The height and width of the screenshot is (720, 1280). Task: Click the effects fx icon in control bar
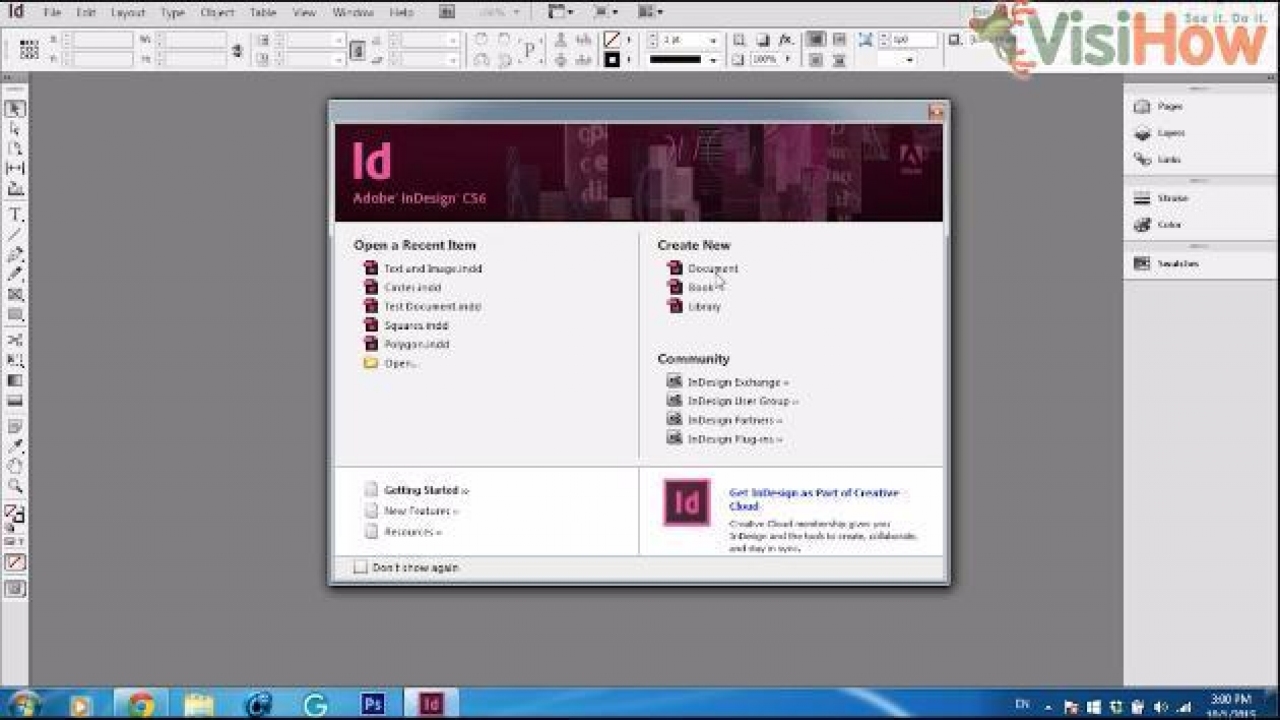coord(786,40)
